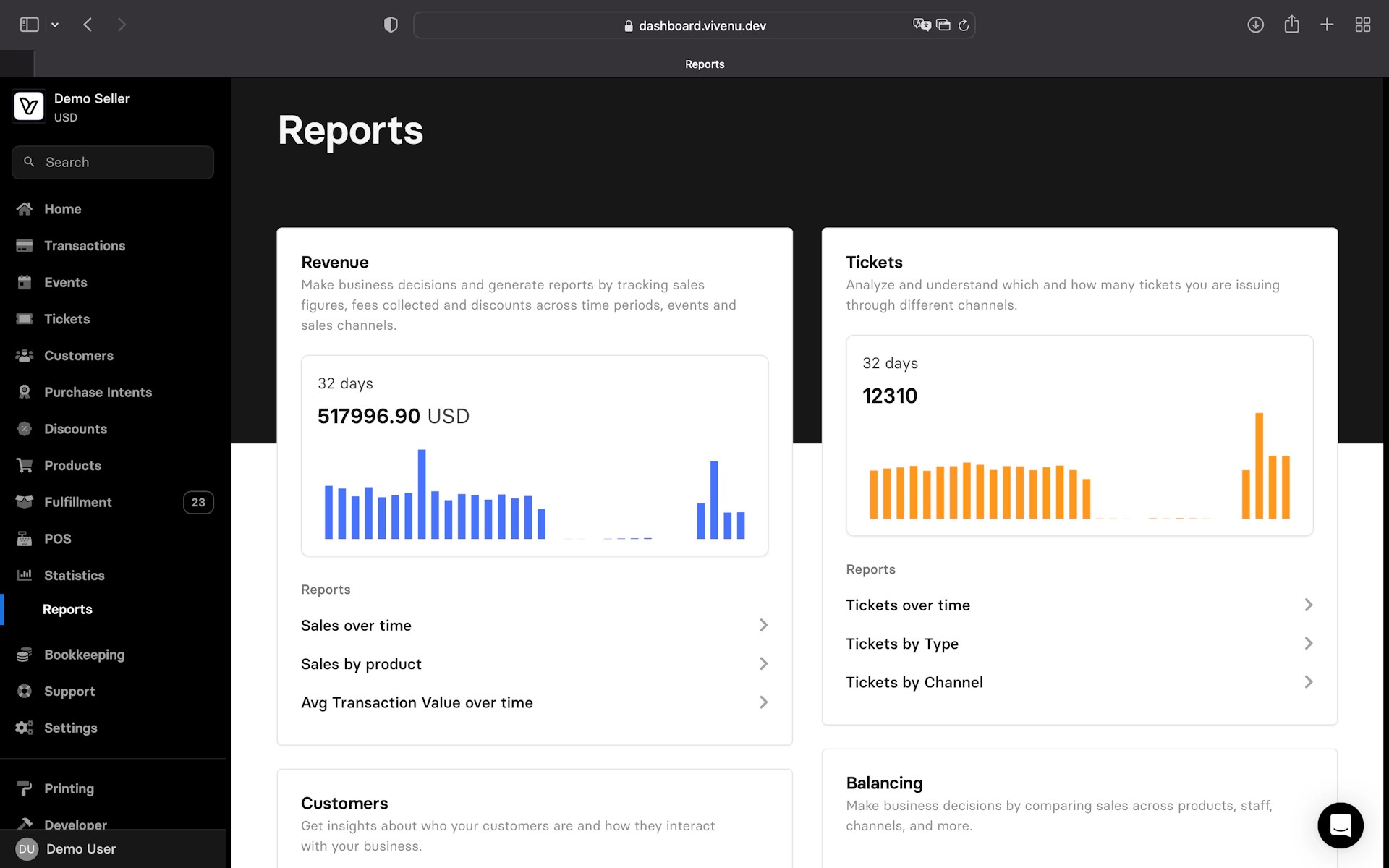Click the Products shopping cart icon
This screenshot has width=1389, height=868.
point(25,466)
